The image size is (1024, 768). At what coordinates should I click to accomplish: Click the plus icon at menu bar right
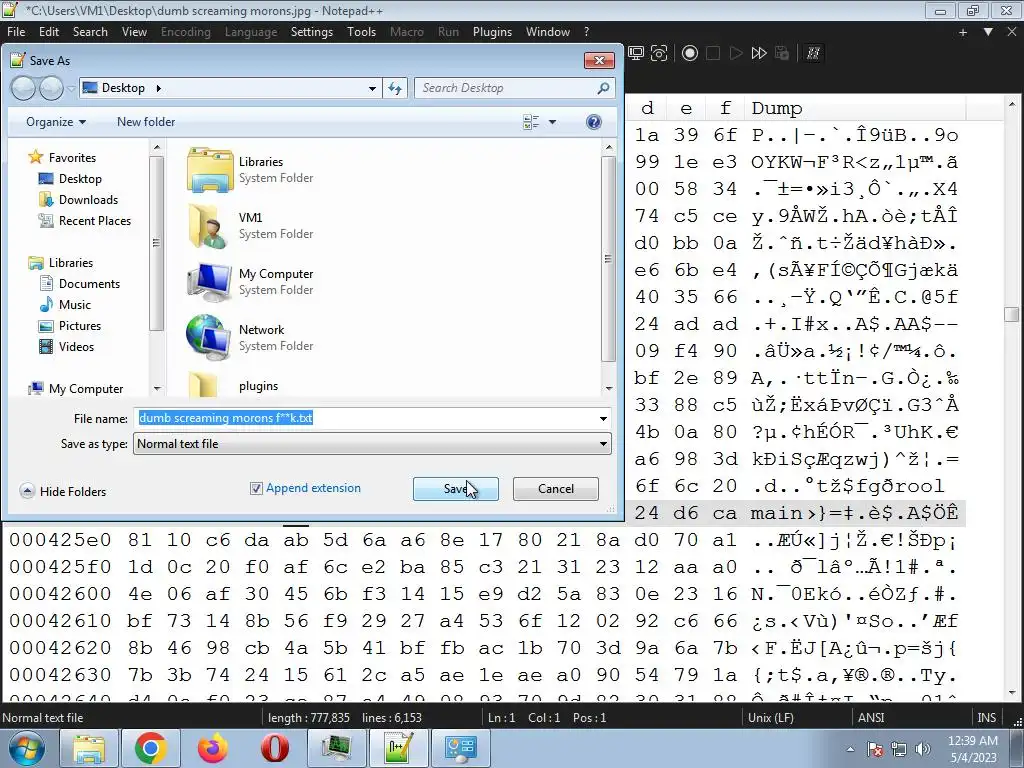point(963,32)
